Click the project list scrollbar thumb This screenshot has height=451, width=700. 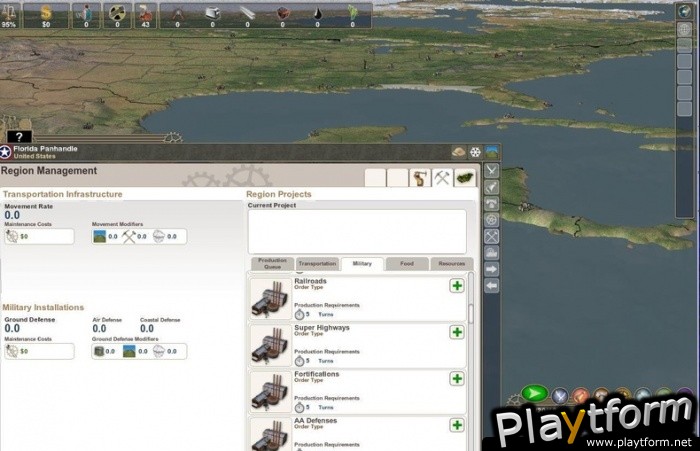pos(471,313)
